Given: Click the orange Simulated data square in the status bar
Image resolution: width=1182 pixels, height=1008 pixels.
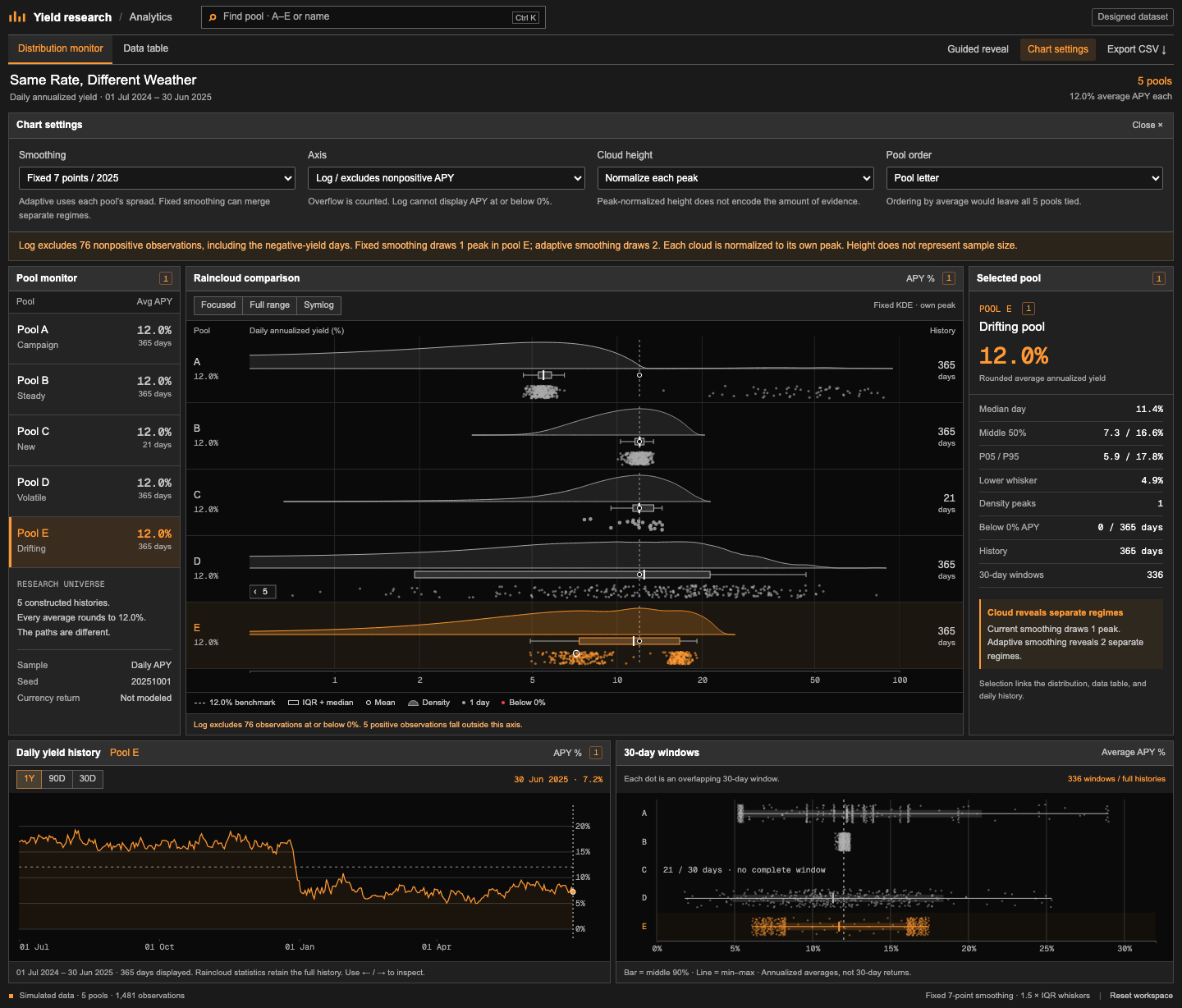Looking at the screenshot, I should tap(11, 996).
